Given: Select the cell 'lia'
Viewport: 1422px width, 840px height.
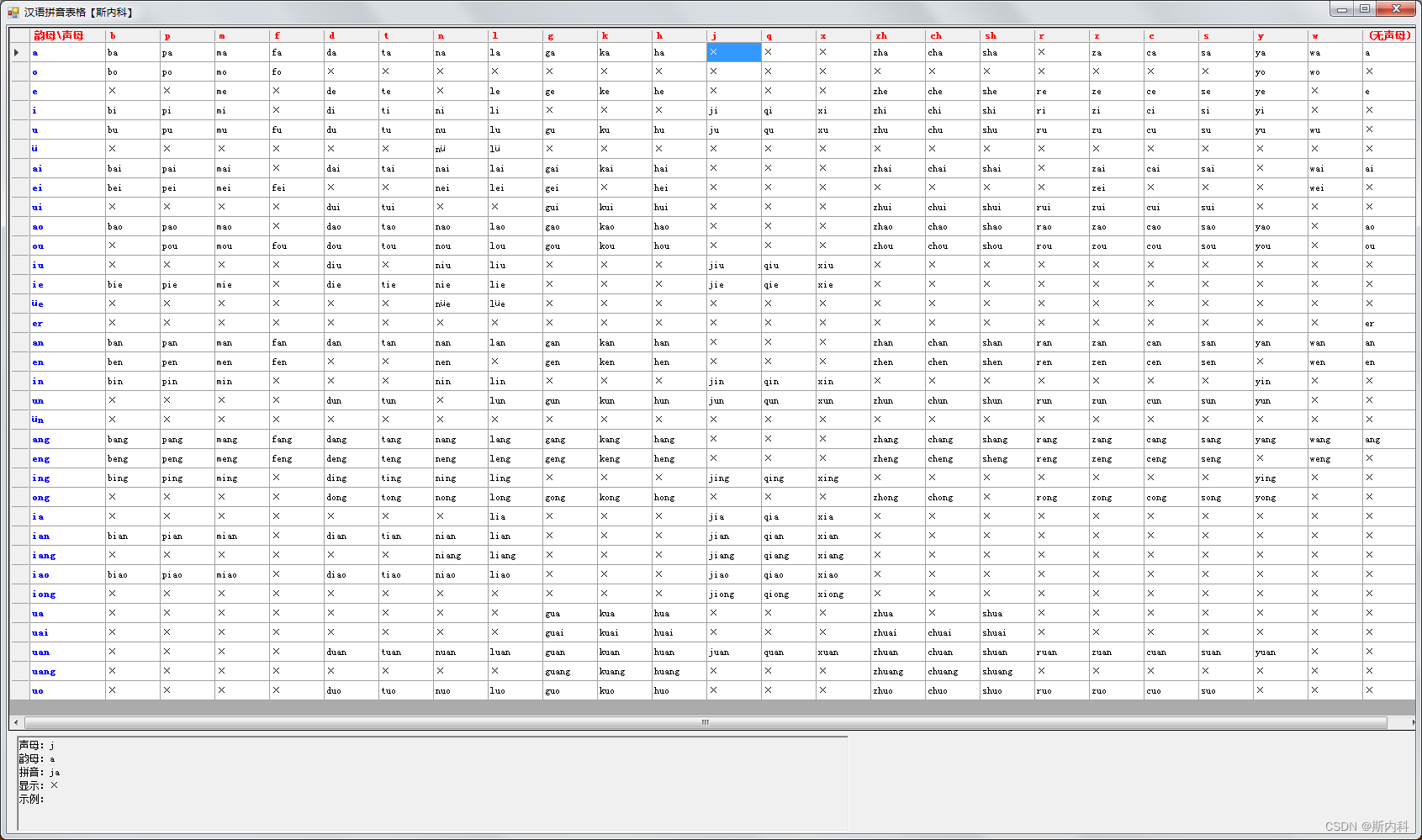Looking at the screenshot, I should tap(515, 516).
